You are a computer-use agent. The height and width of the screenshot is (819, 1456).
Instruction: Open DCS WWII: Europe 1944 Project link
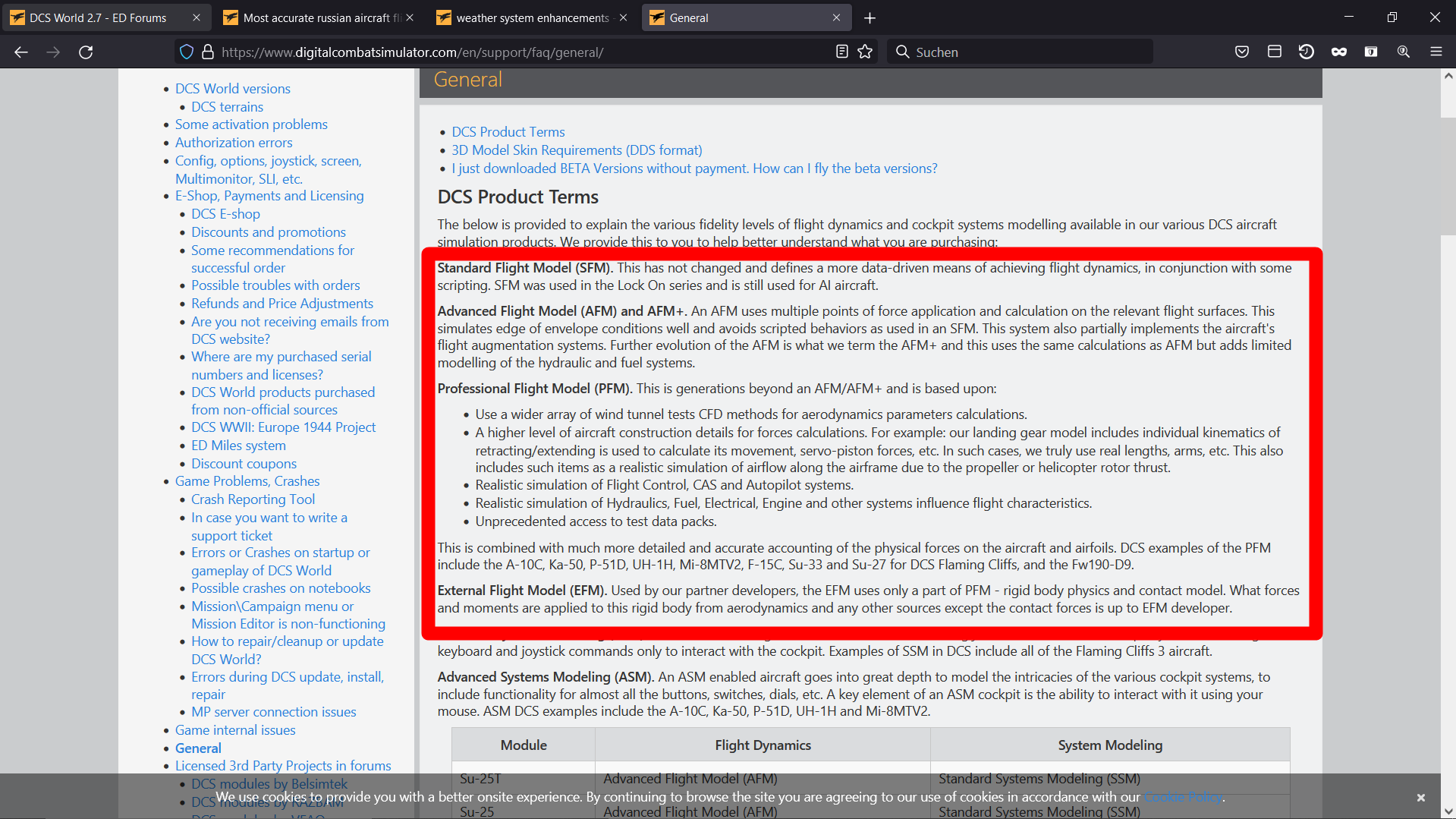coord(283,427)
